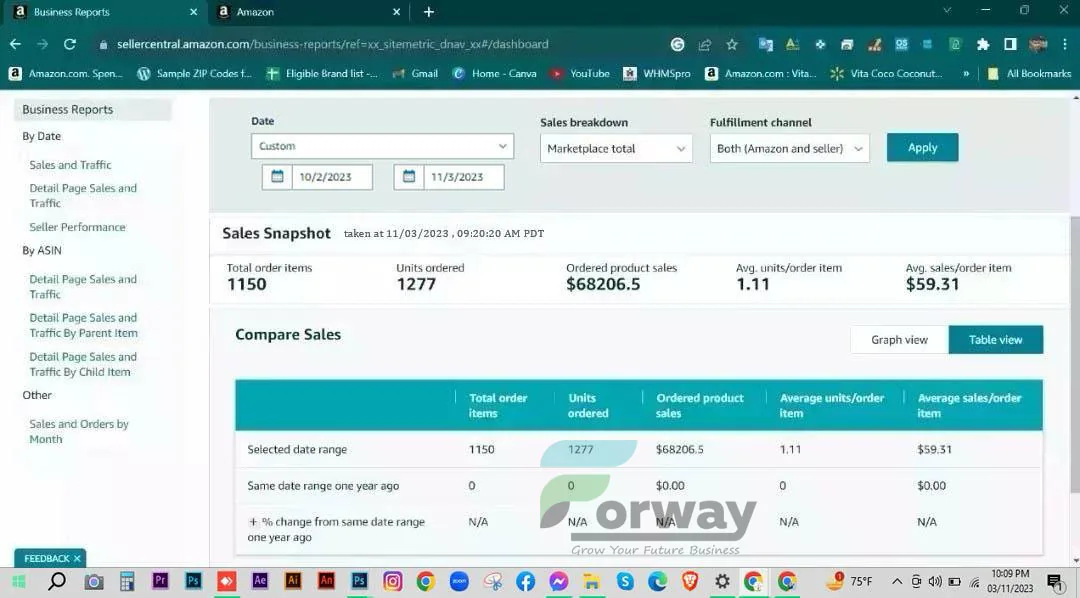Open Chrome's three-dot menu
Image resolution: width=1080 pixels, height=598 pixels.
click(x=1065, y=44)
